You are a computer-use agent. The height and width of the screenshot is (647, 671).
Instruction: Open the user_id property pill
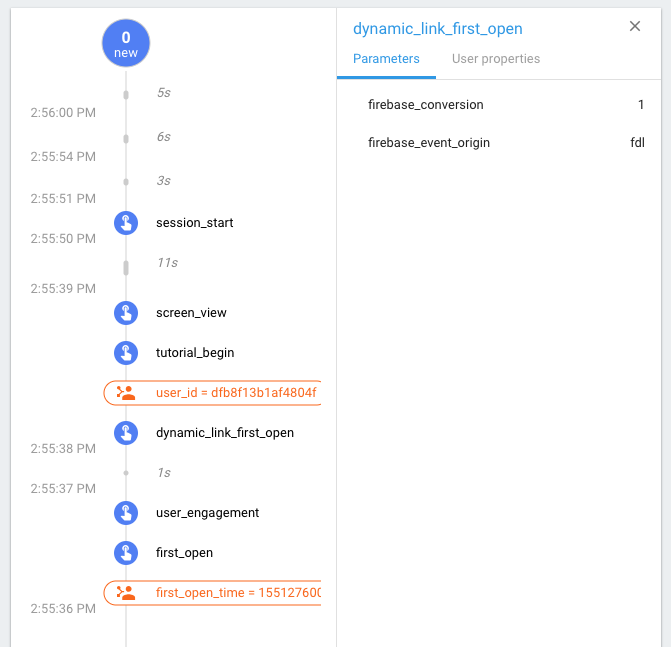click(x=236, y=393)
